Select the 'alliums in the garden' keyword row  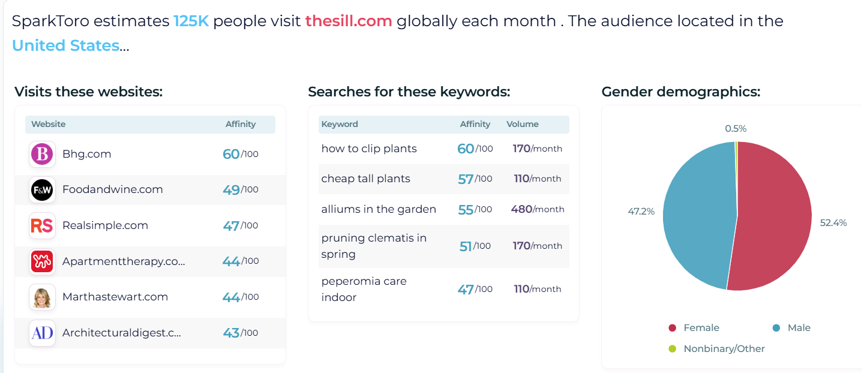(444, 209)
